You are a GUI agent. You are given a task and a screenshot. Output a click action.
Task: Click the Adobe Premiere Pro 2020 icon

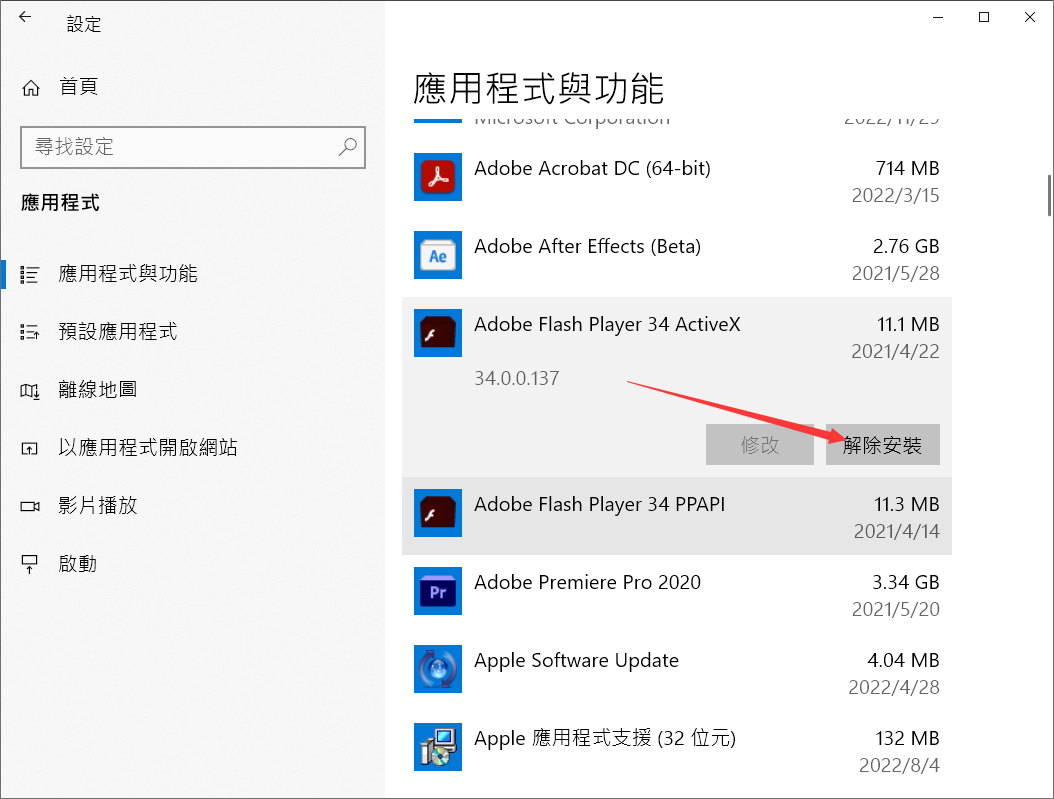click(438, 591)
